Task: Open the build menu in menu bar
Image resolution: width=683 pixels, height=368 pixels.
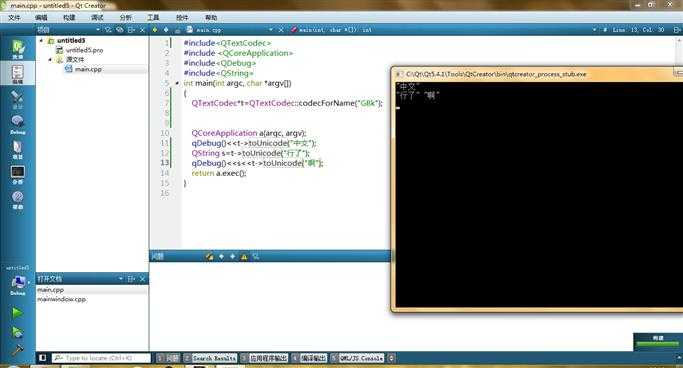Action: click(69, 17)
